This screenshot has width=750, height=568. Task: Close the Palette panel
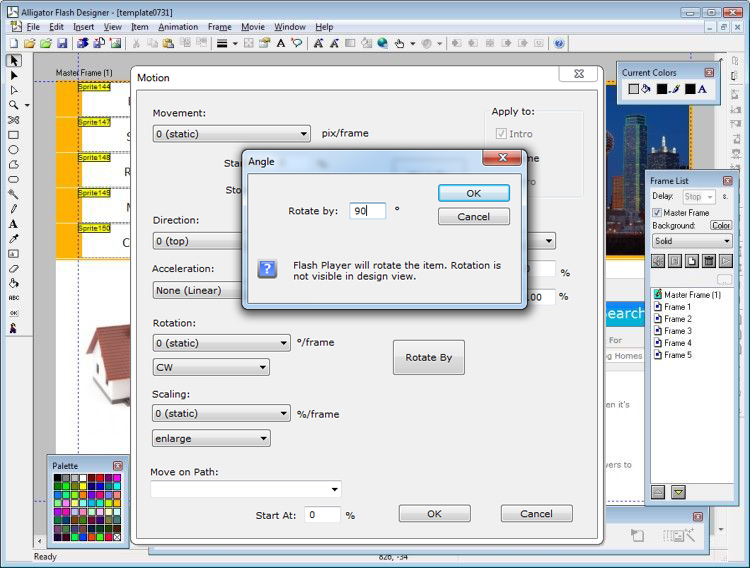[x=118, y=466]
